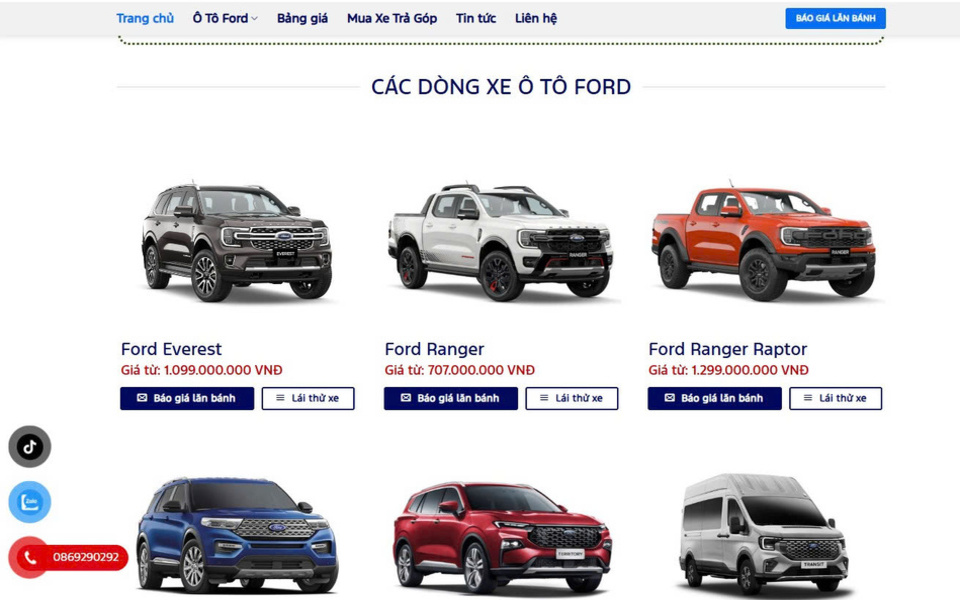The width and height of the screenshot is (960, 600).
Task: Go to Bảng giá menu
Action: point(302,18)
